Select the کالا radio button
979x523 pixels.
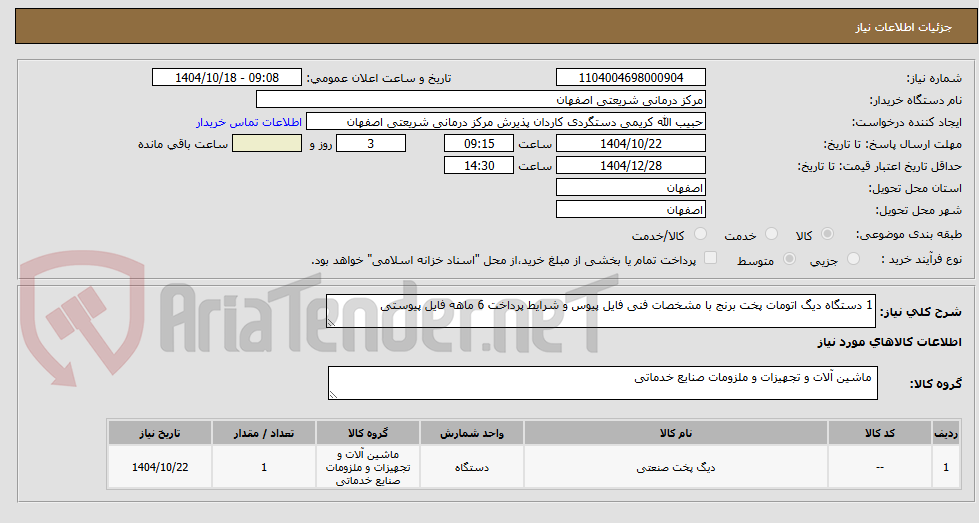click(x=827, y=235)
